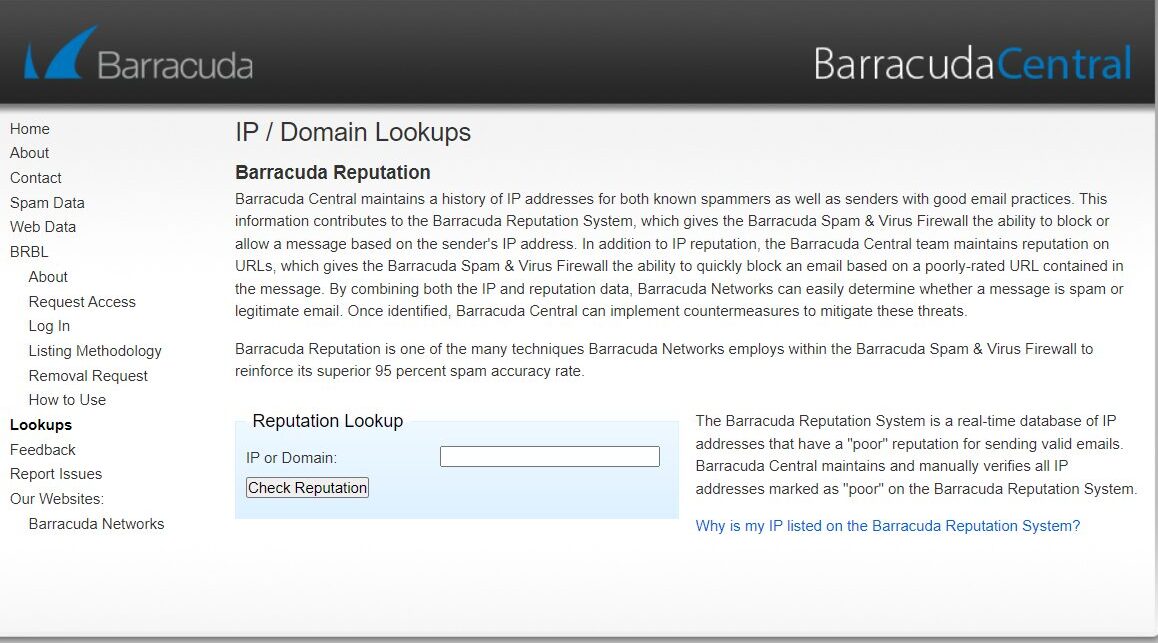Click the Barracuda logo icon

(x=61, y=54)
